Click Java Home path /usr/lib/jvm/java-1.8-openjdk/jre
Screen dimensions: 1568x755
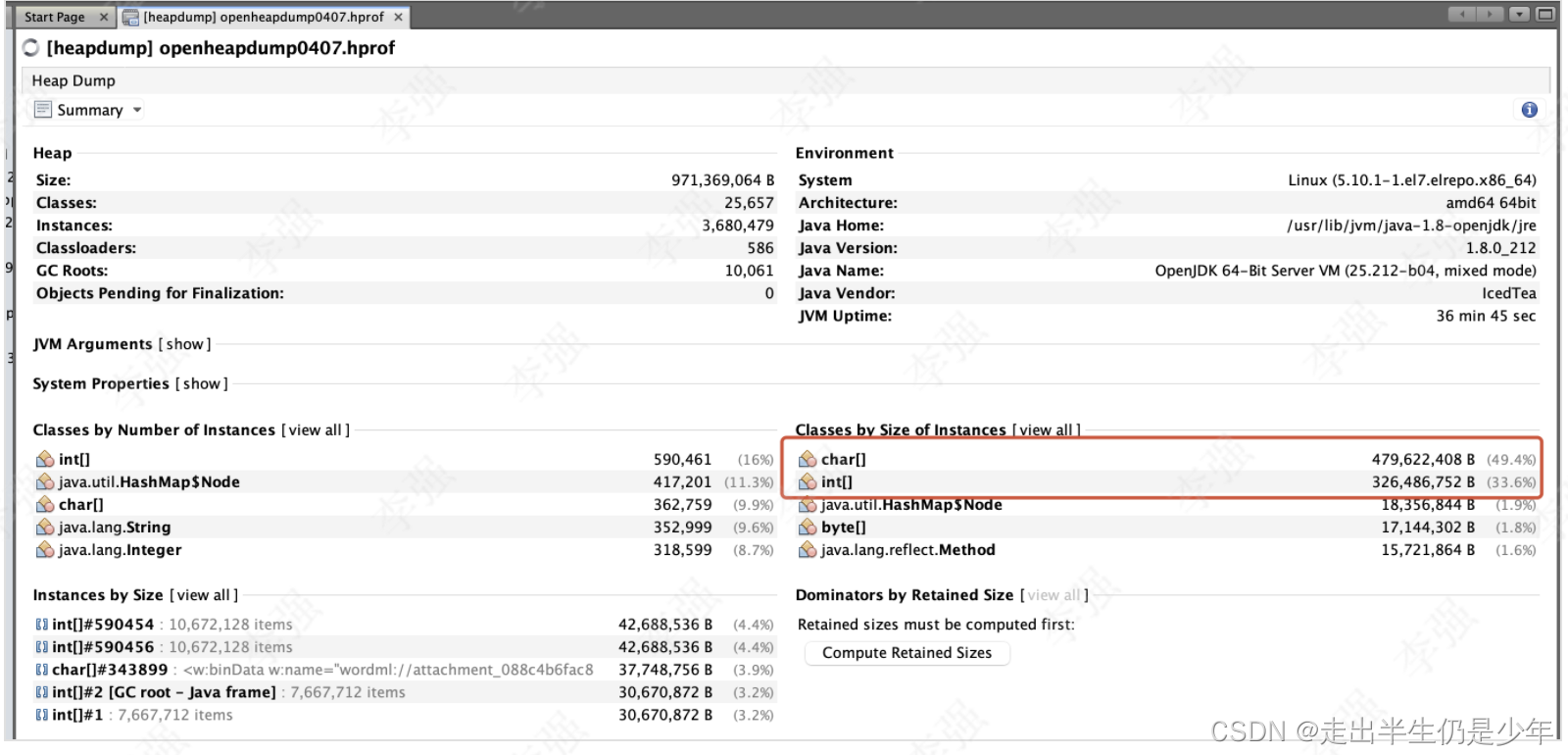(1411, 226)
